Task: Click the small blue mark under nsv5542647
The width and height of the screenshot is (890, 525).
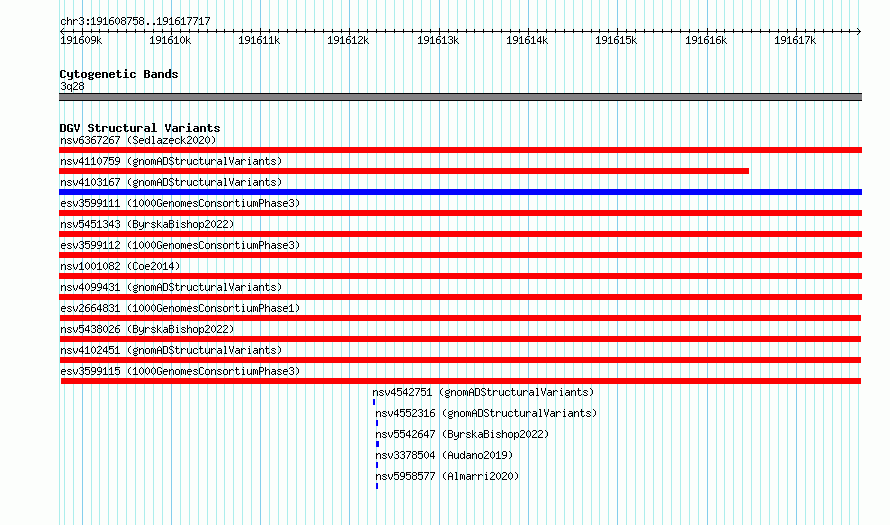Action: 377,444
